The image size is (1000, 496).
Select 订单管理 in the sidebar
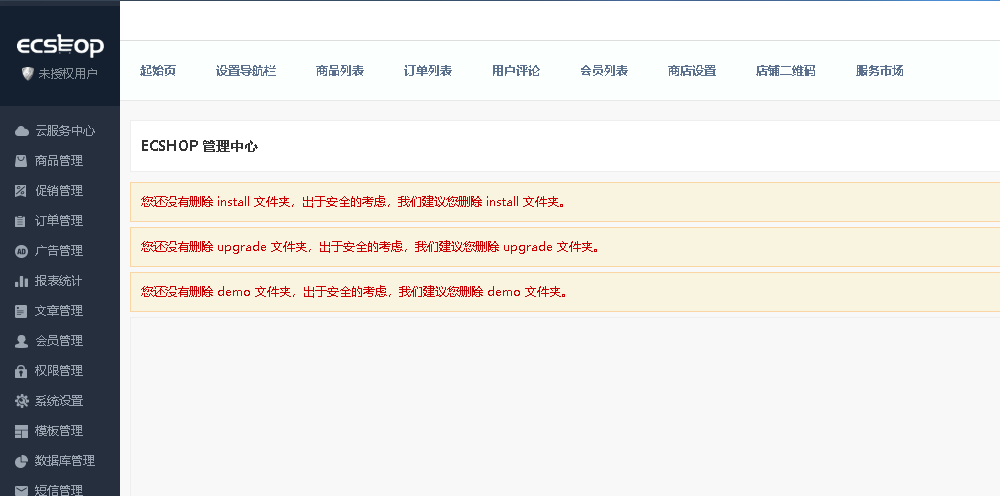click(60, 221)
